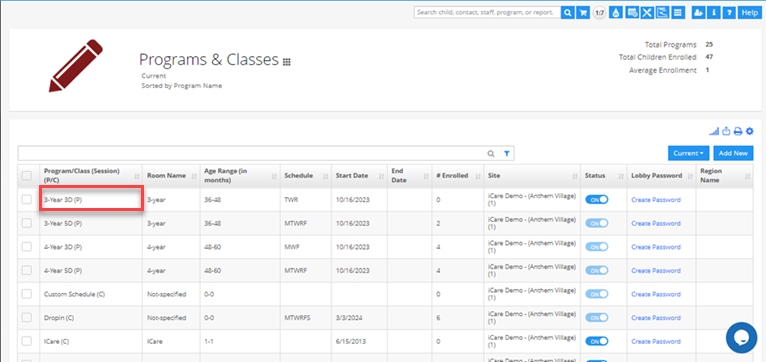Click the Help button in top bar

tap(749, 13)
